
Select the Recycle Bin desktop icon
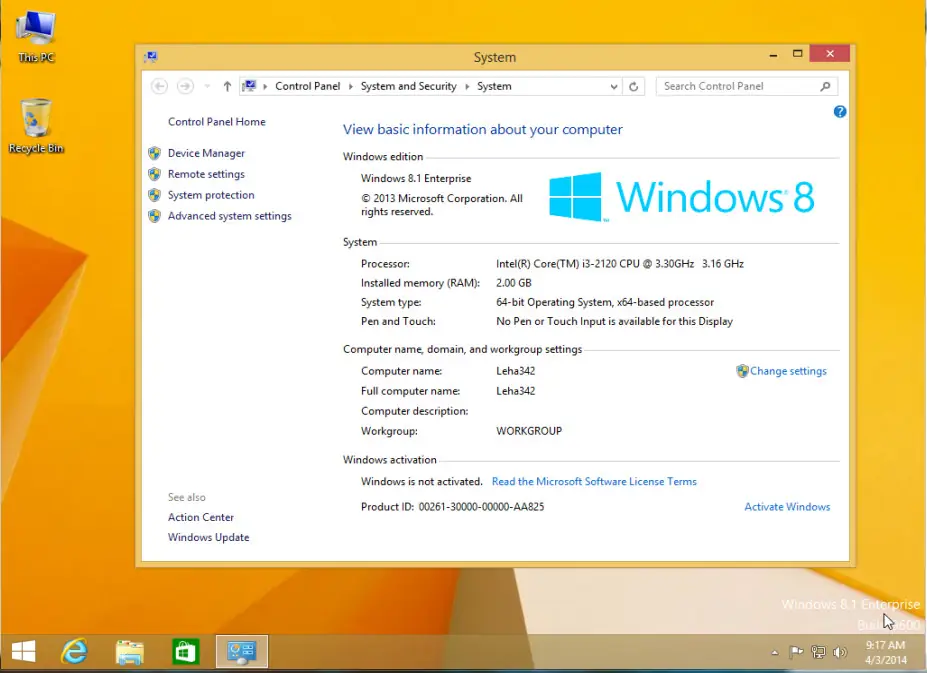(36, 126)
